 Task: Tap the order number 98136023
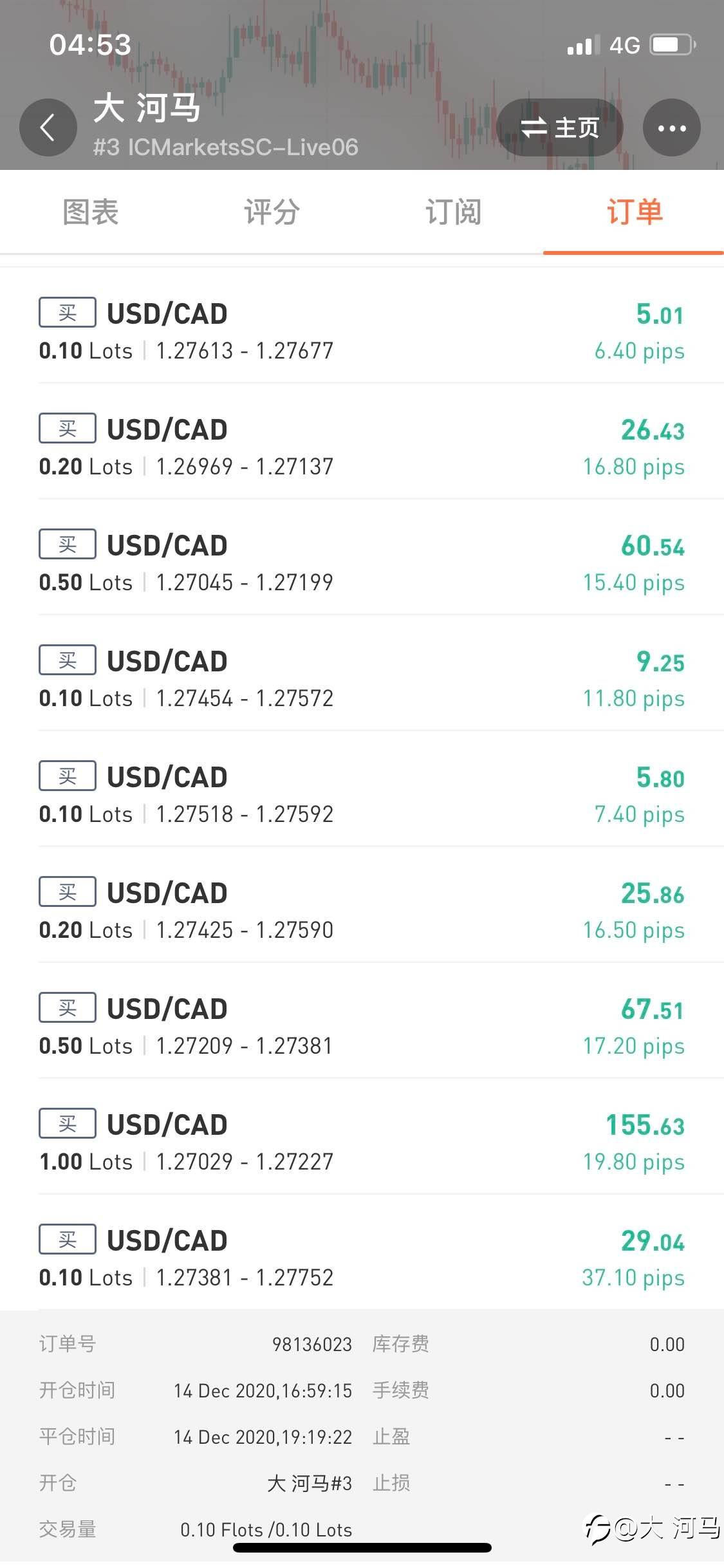[x=311, y=1345]
